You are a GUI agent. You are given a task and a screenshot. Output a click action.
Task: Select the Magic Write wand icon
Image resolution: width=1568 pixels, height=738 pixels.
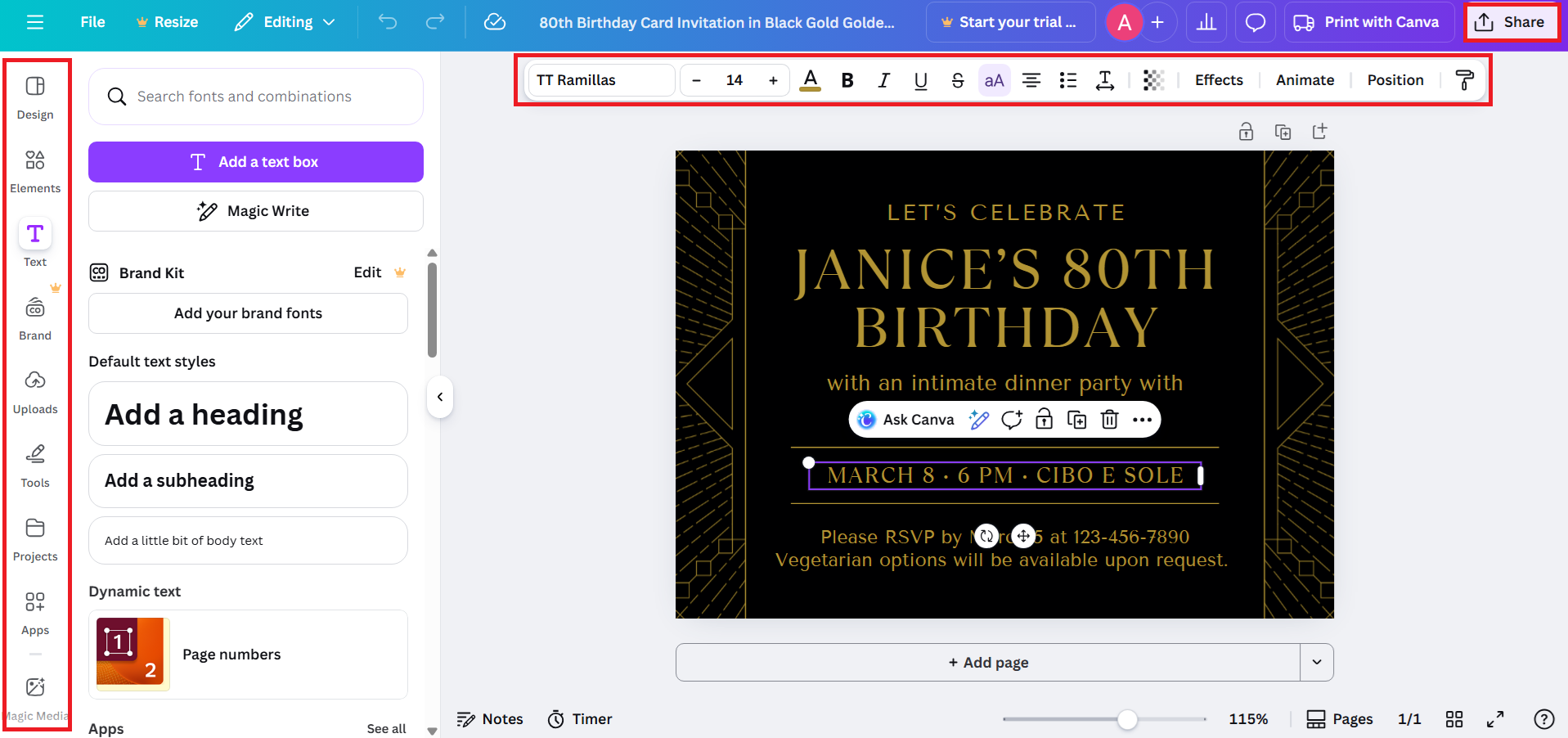pyautogui.click(x=205, y=210)
